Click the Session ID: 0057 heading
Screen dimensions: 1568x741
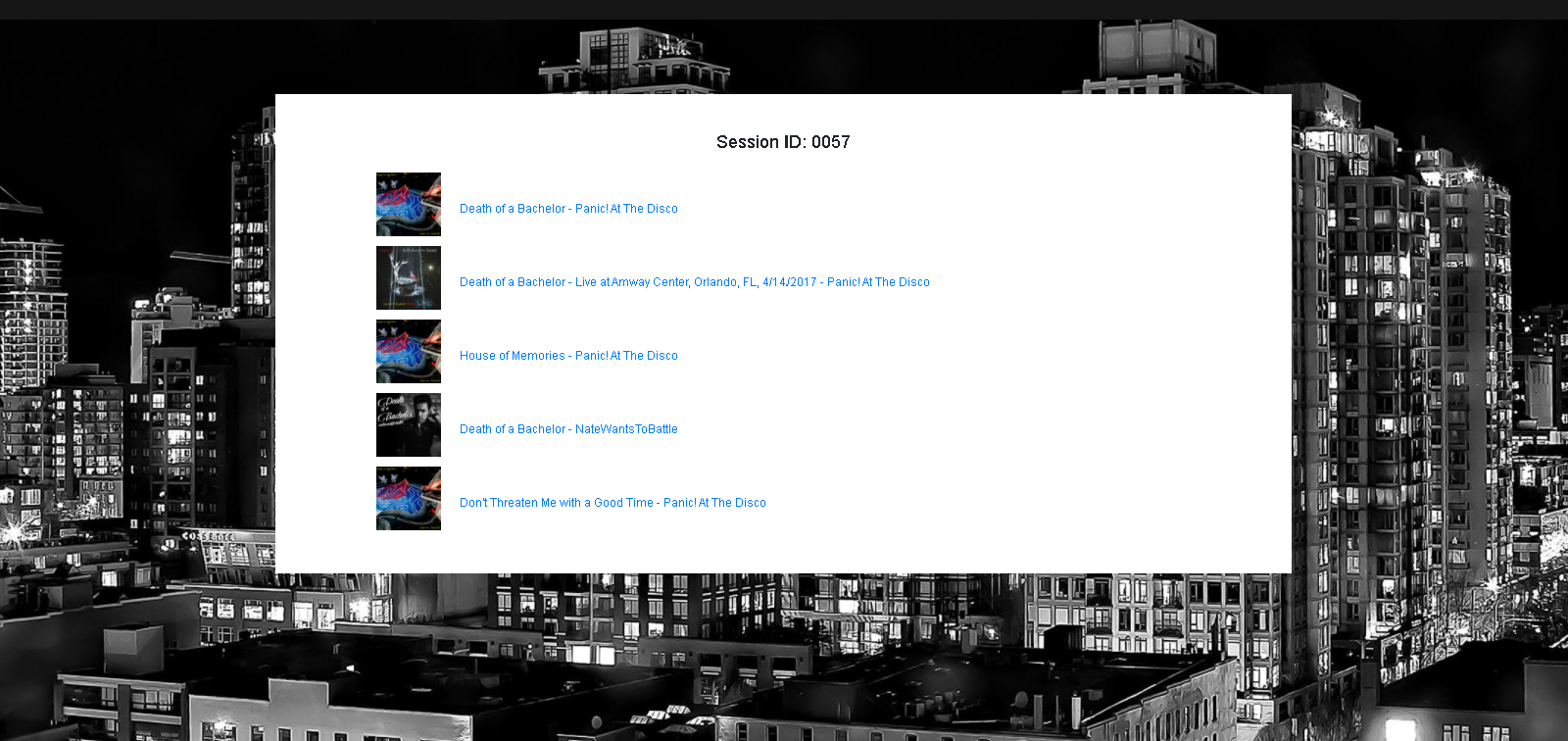click(x=783, y=142)
